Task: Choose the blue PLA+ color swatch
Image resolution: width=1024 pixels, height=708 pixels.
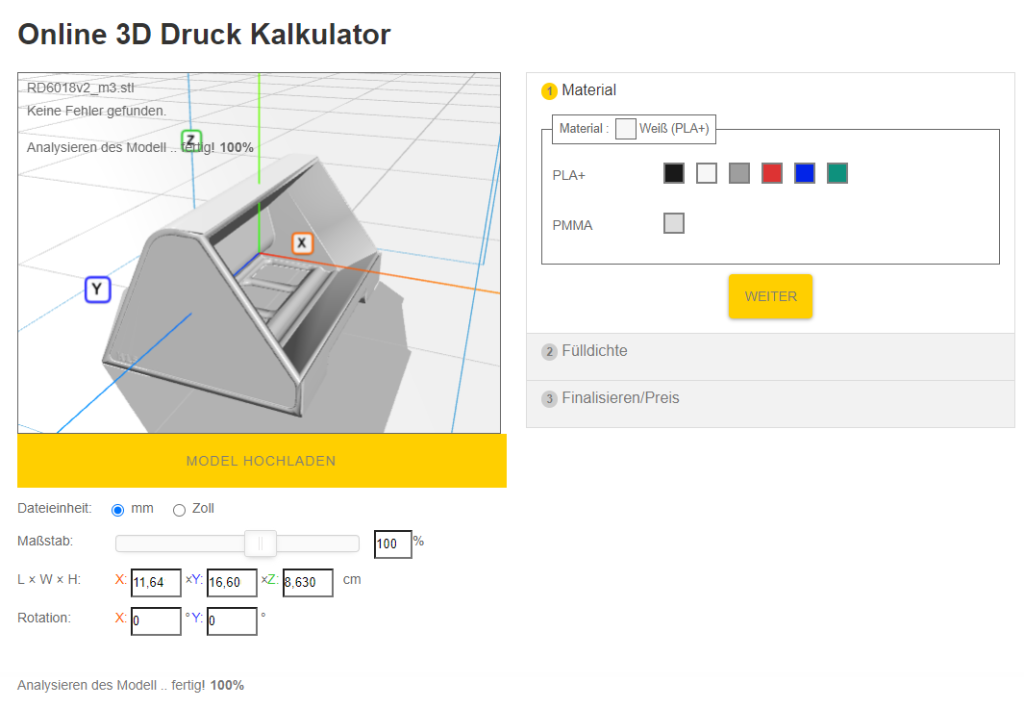Action: (x=805, y=173)
